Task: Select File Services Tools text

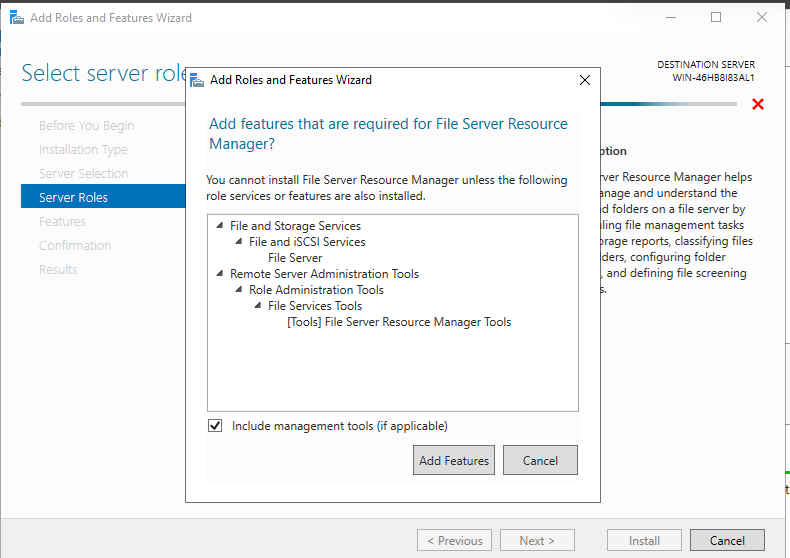Action: point(315,306)
